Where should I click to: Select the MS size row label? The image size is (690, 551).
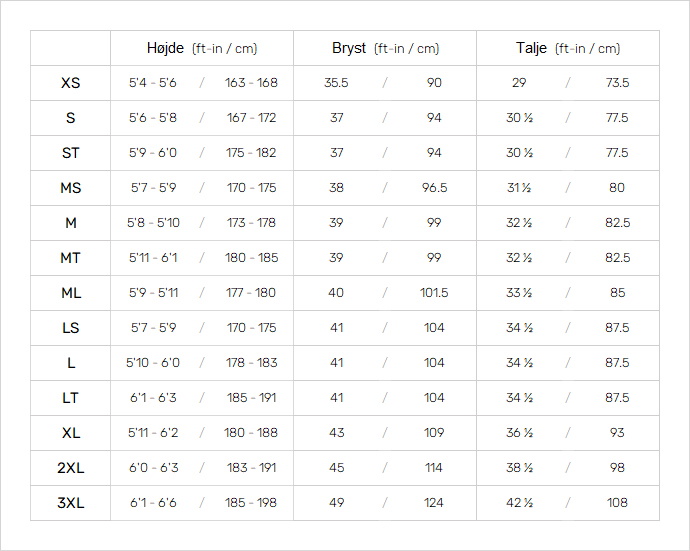click(70, 188)
